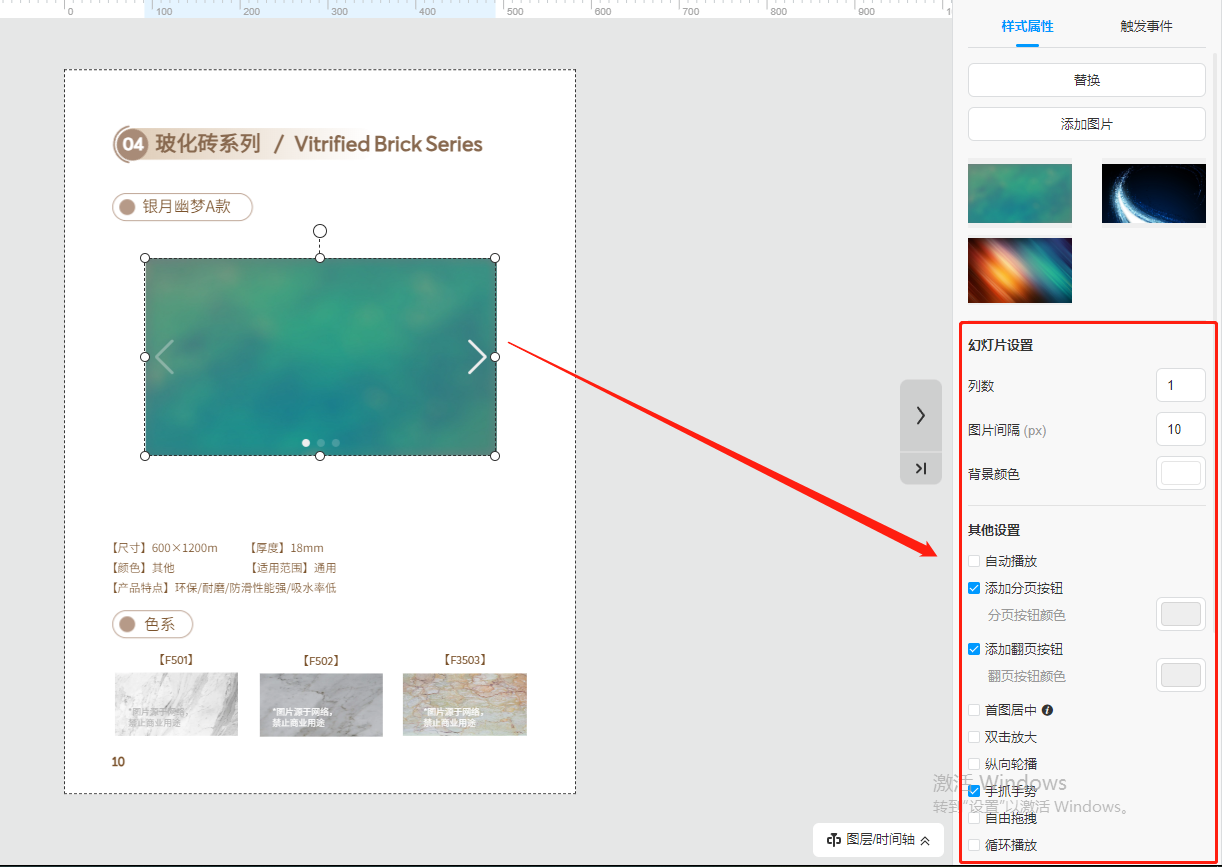1222x867 pixels.
Task: Click the first pagination dot on slideshow
Action: tap(306, 442)
